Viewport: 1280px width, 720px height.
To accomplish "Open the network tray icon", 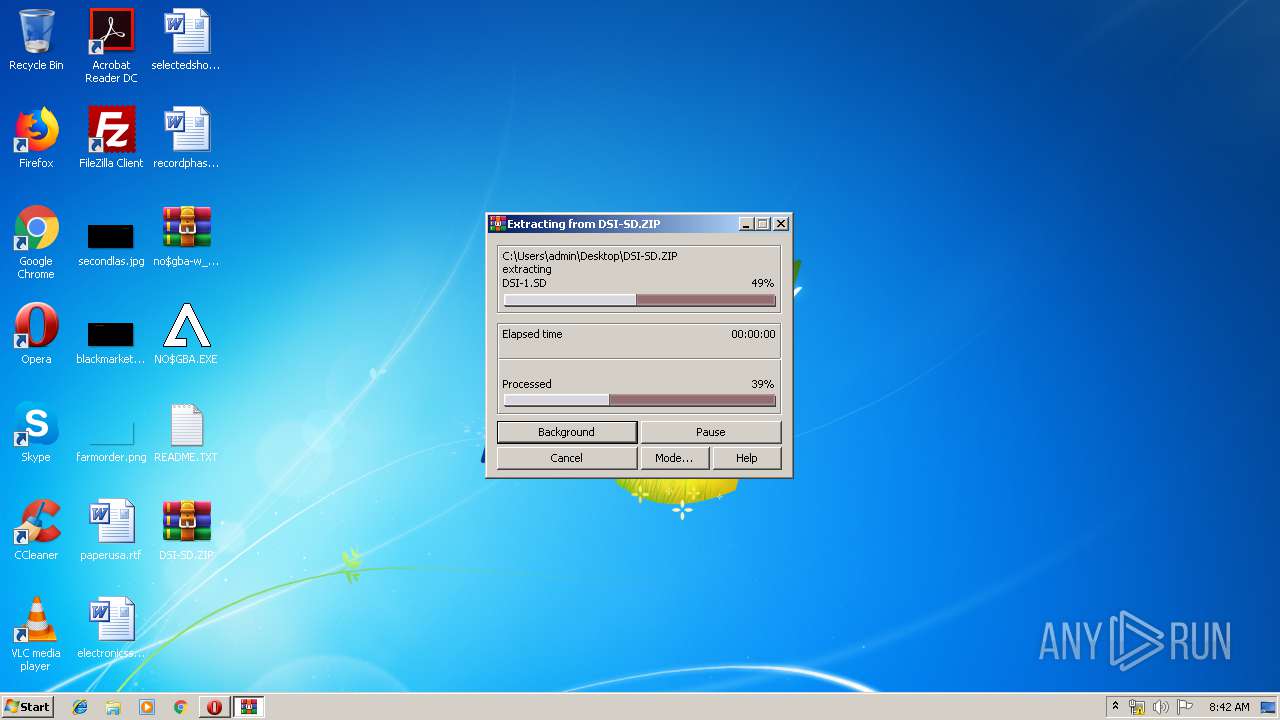I will (1137, 707).
